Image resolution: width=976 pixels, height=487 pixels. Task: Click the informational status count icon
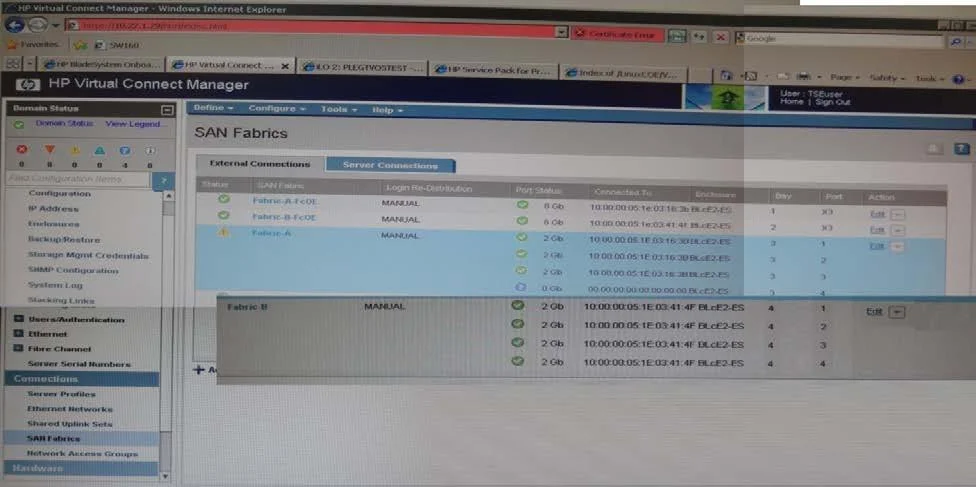coord(149,151)
